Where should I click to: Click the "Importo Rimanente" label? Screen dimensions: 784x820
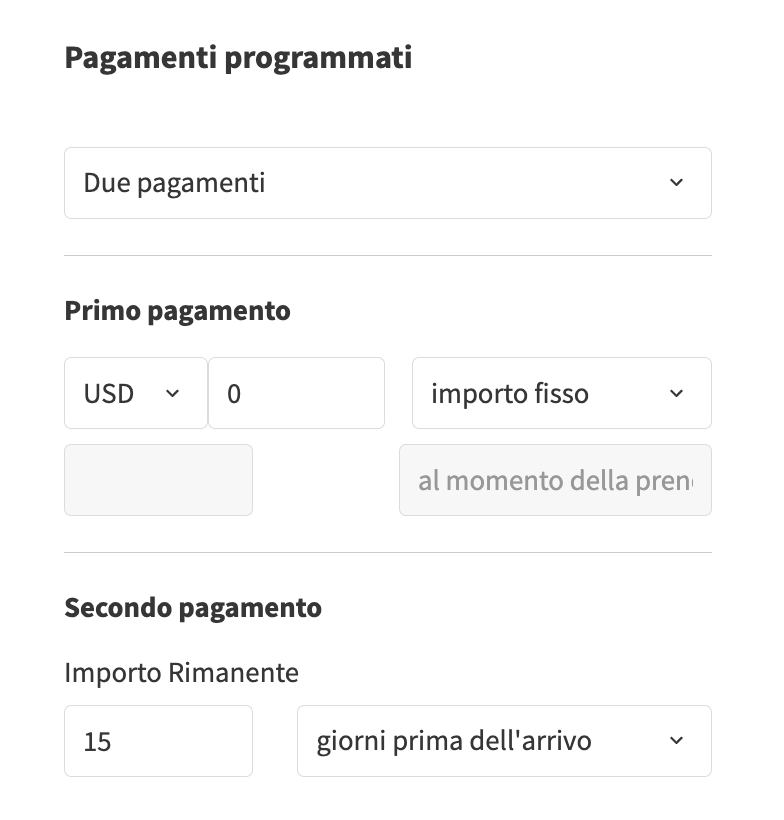[x=181, y=673]
